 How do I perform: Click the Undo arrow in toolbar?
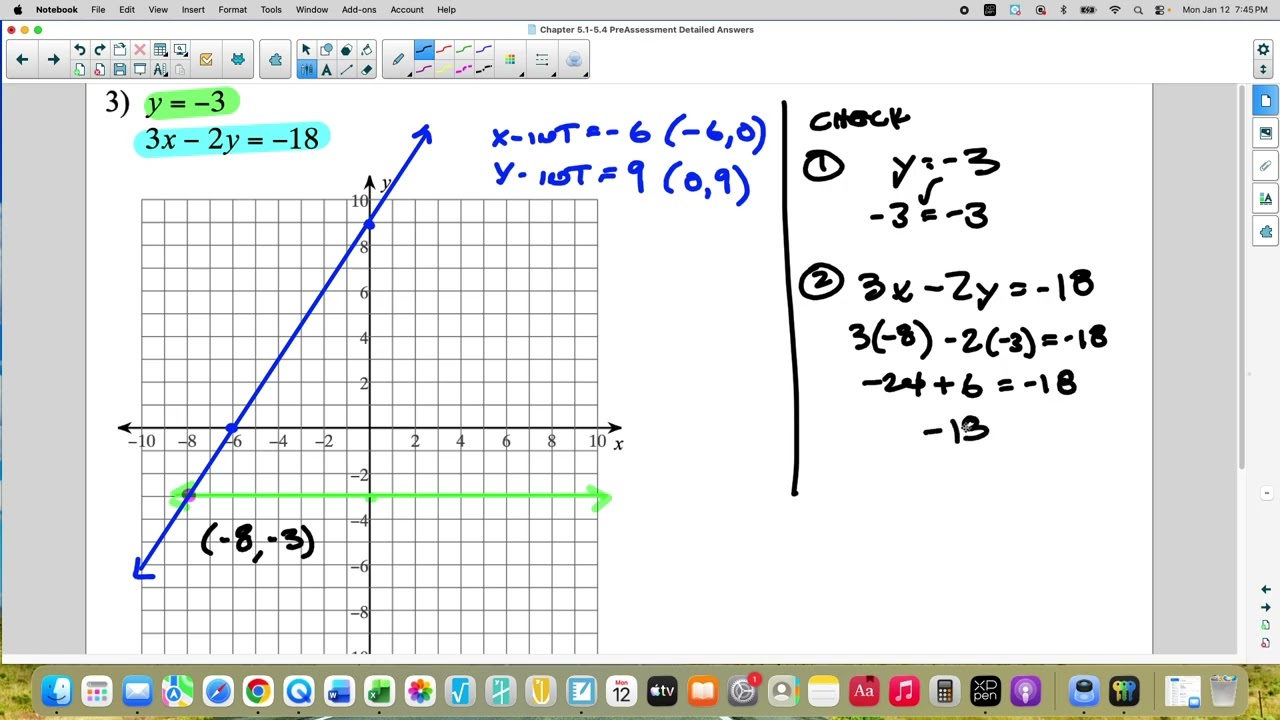coord(80,50)
